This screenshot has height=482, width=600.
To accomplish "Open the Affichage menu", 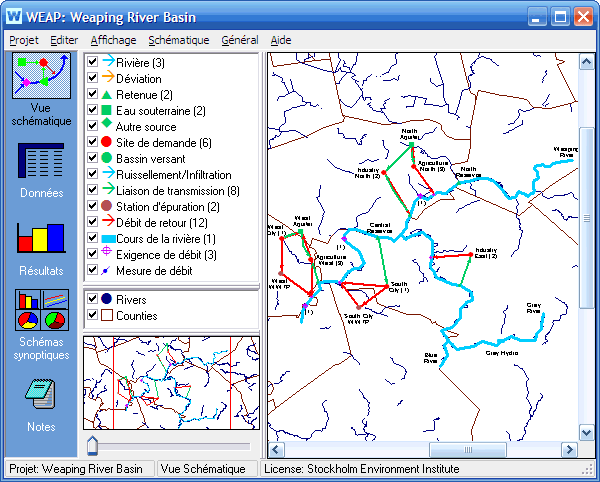I will coord(112,40).
